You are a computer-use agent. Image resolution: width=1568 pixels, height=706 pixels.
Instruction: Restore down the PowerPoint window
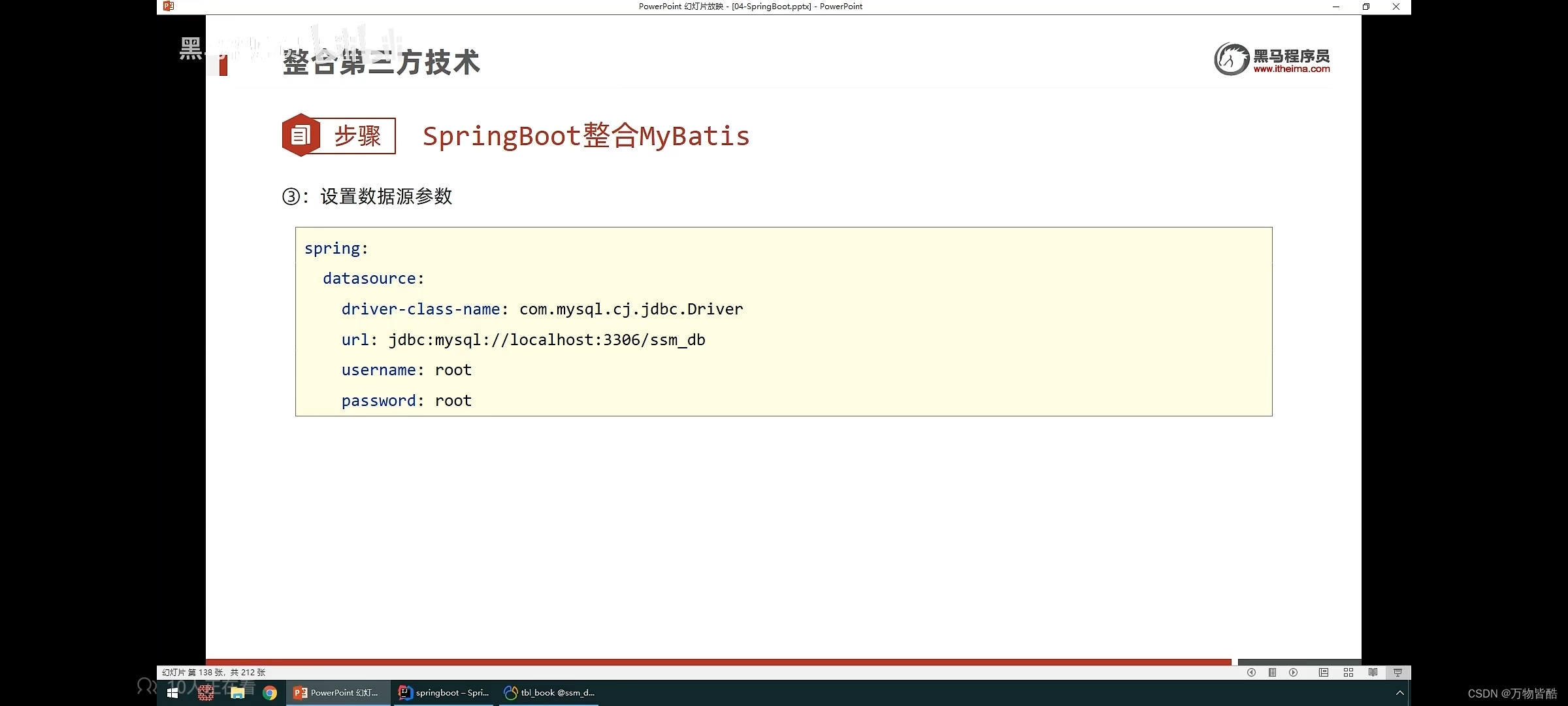(x=1366, y=7)
